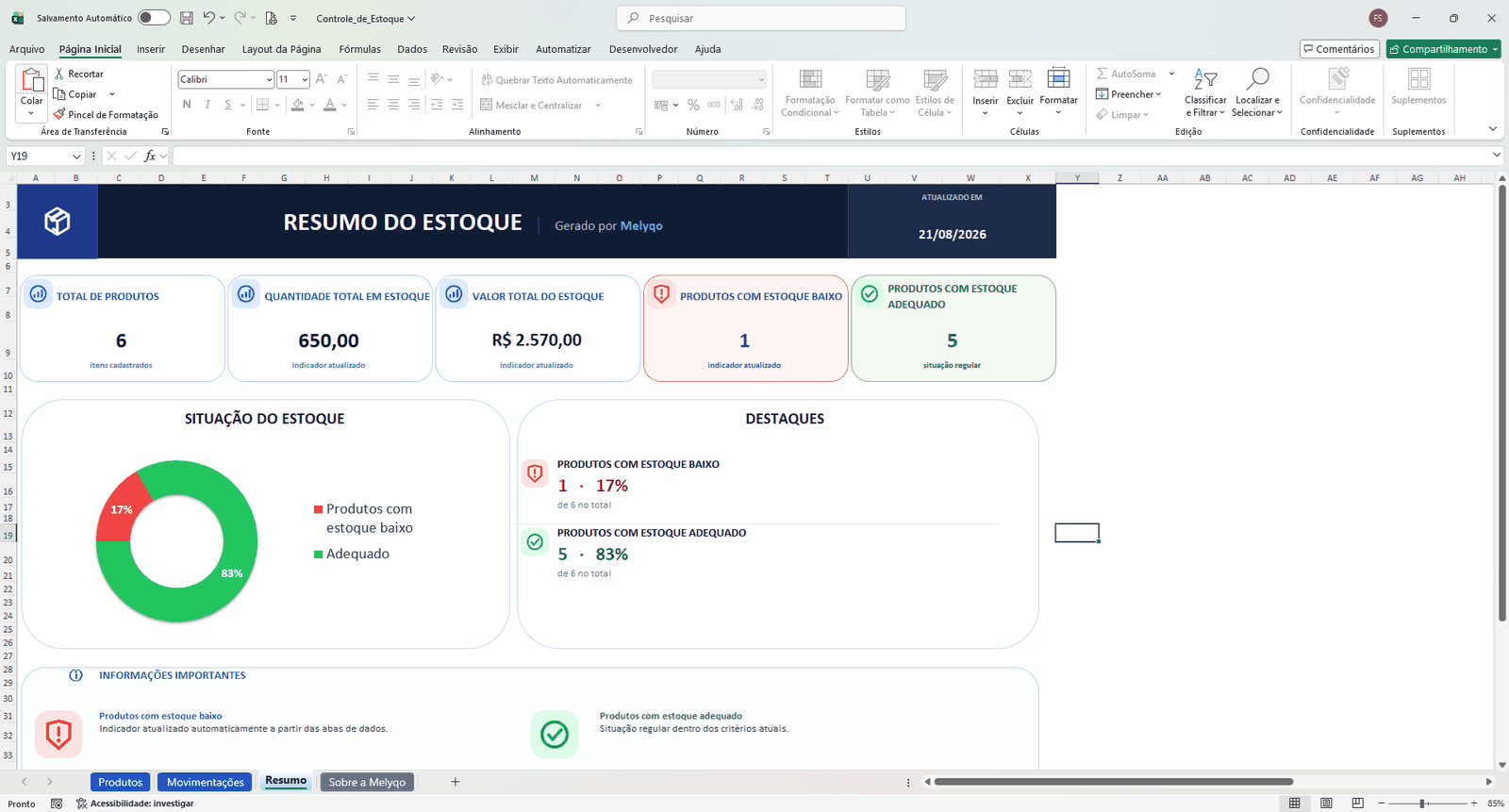Select the Normal view button in status bar
The height and width of the screenshot is (812, 1509).
pos(1295,804)
